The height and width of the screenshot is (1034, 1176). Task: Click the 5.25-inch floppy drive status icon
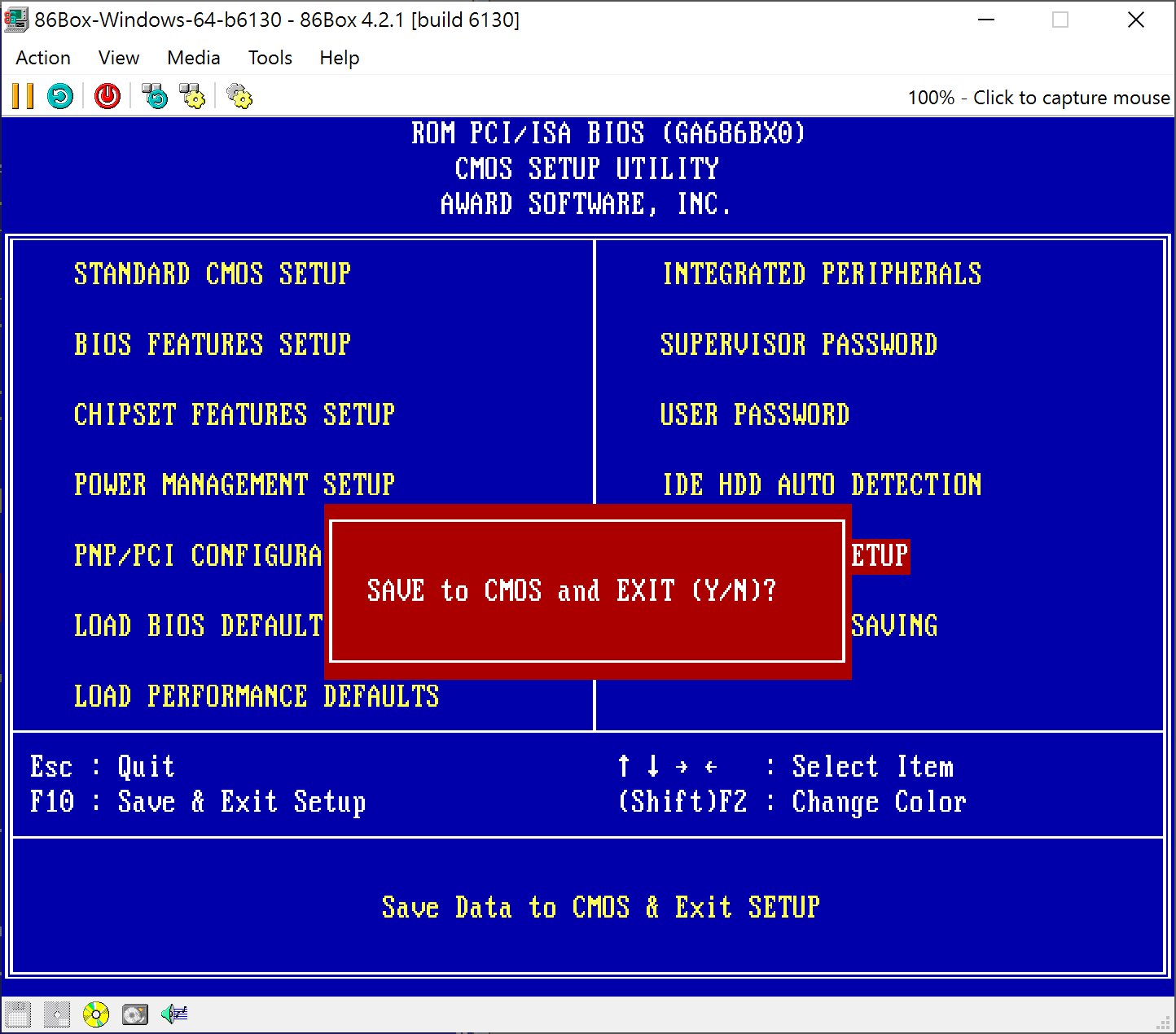click(x=57, y=1014)
